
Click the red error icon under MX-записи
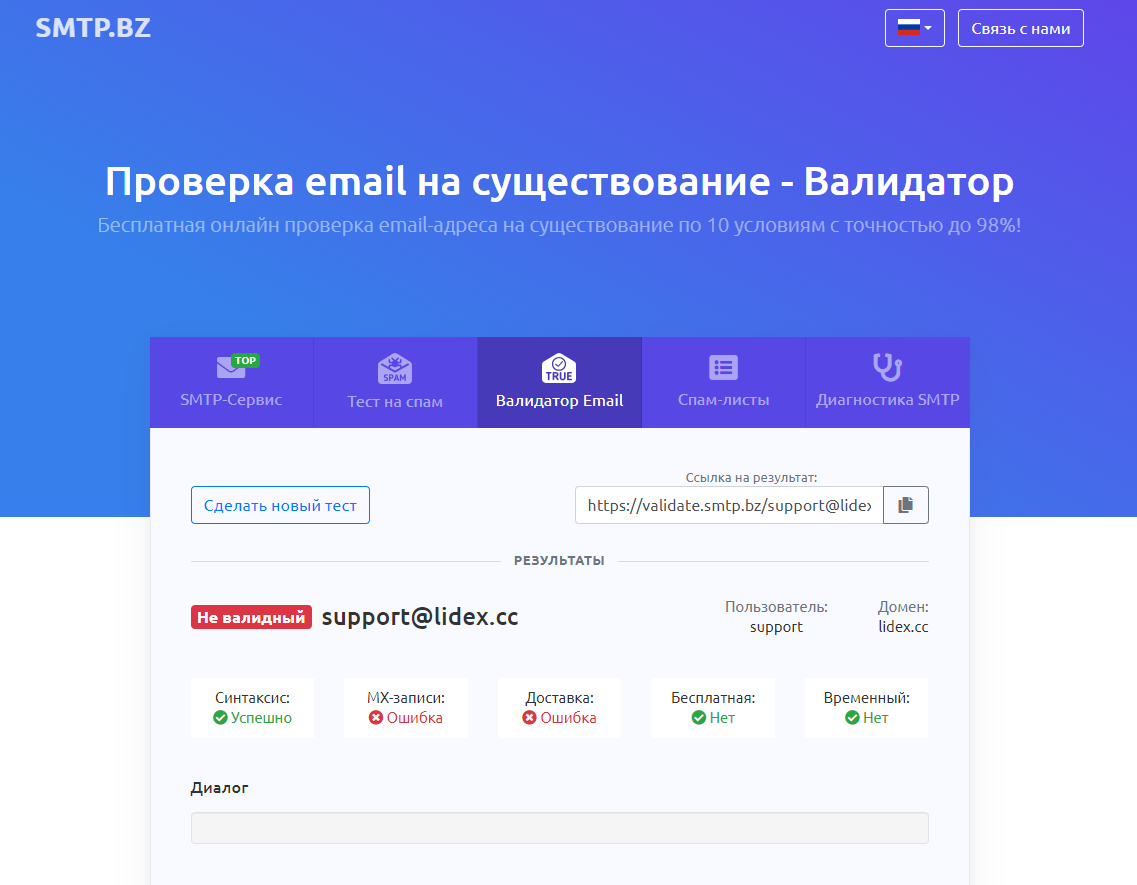[x=376, y=718]
